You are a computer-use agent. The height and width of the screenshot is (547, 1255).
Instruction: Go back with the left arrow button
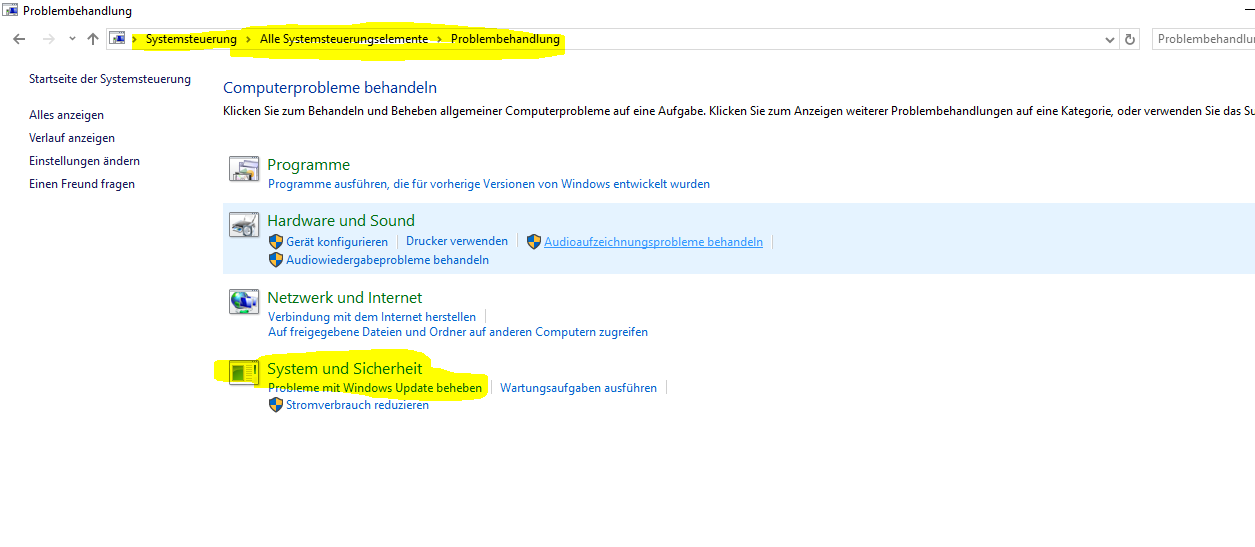click(19, 39)
